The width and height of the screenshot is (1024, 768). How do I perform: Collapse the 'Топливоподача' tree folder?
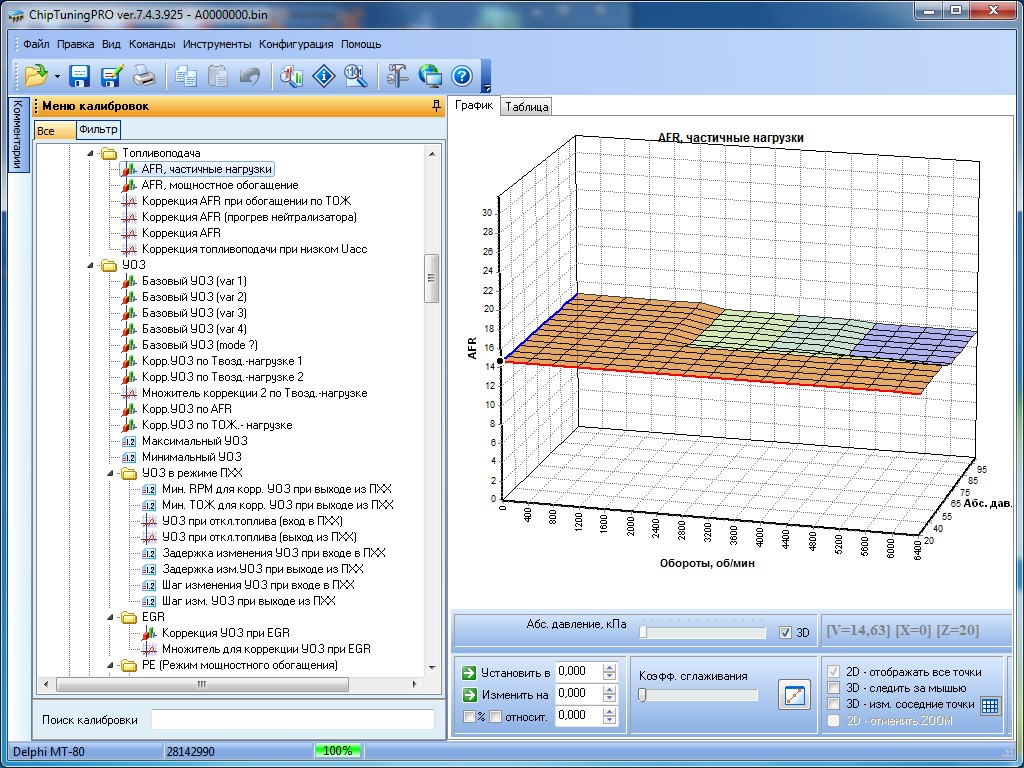click(x=89, y=153)
